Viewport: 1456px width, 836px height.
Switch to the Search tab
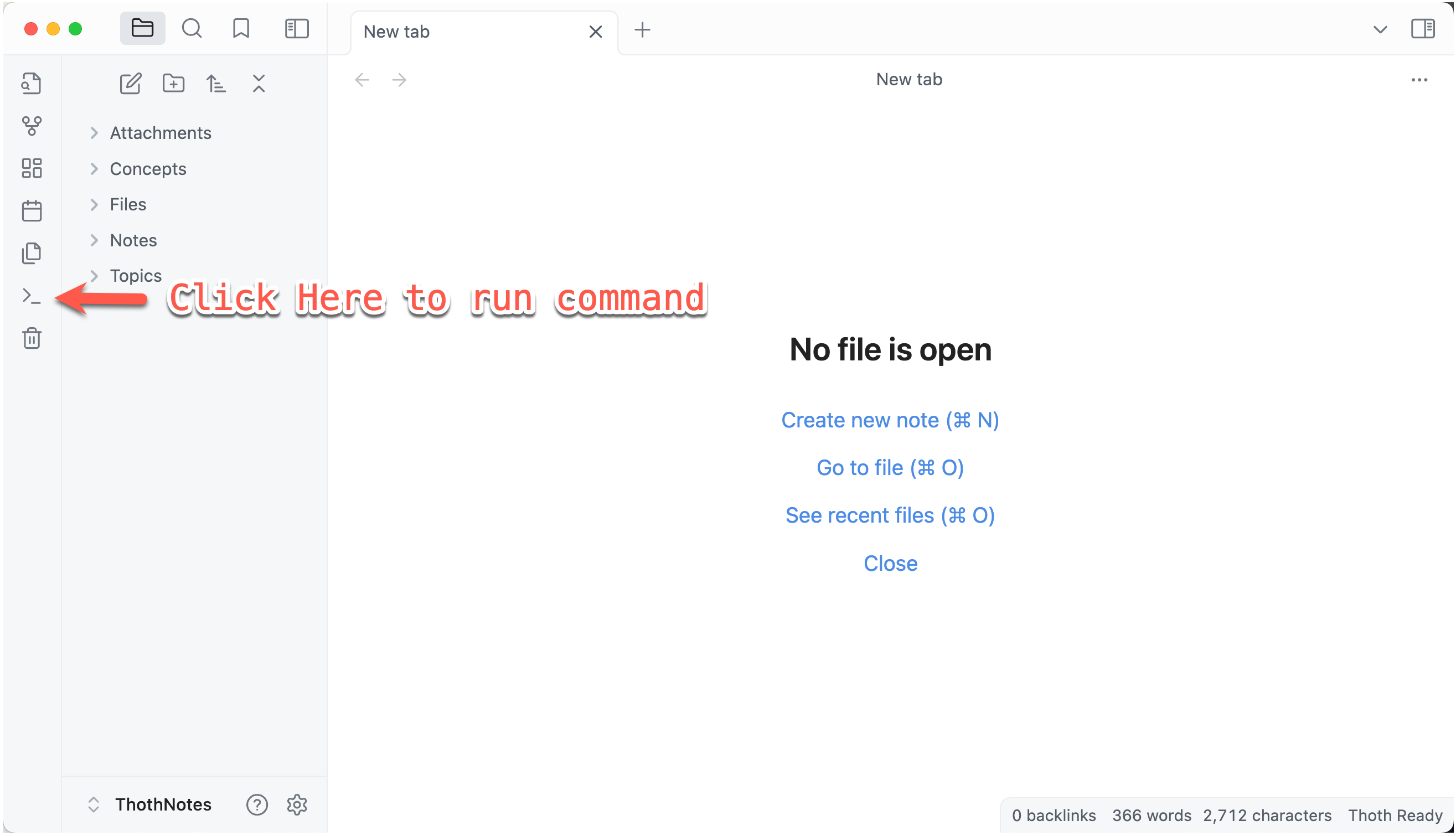click(x=192, y=29)
